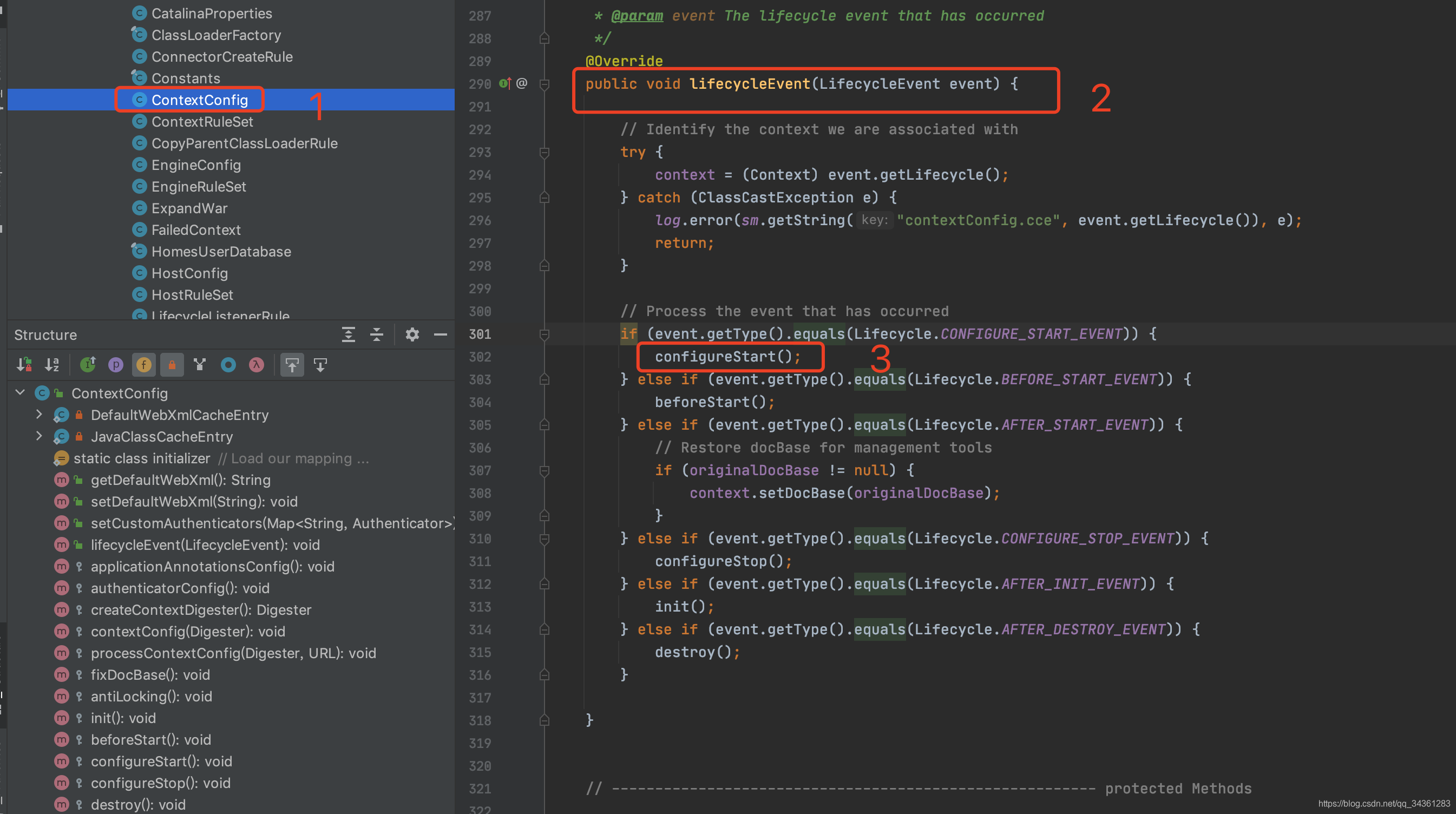This screenshot has height=814, width=1456.
Task: Select static class initializer in Structure
Action: [141, 458]
